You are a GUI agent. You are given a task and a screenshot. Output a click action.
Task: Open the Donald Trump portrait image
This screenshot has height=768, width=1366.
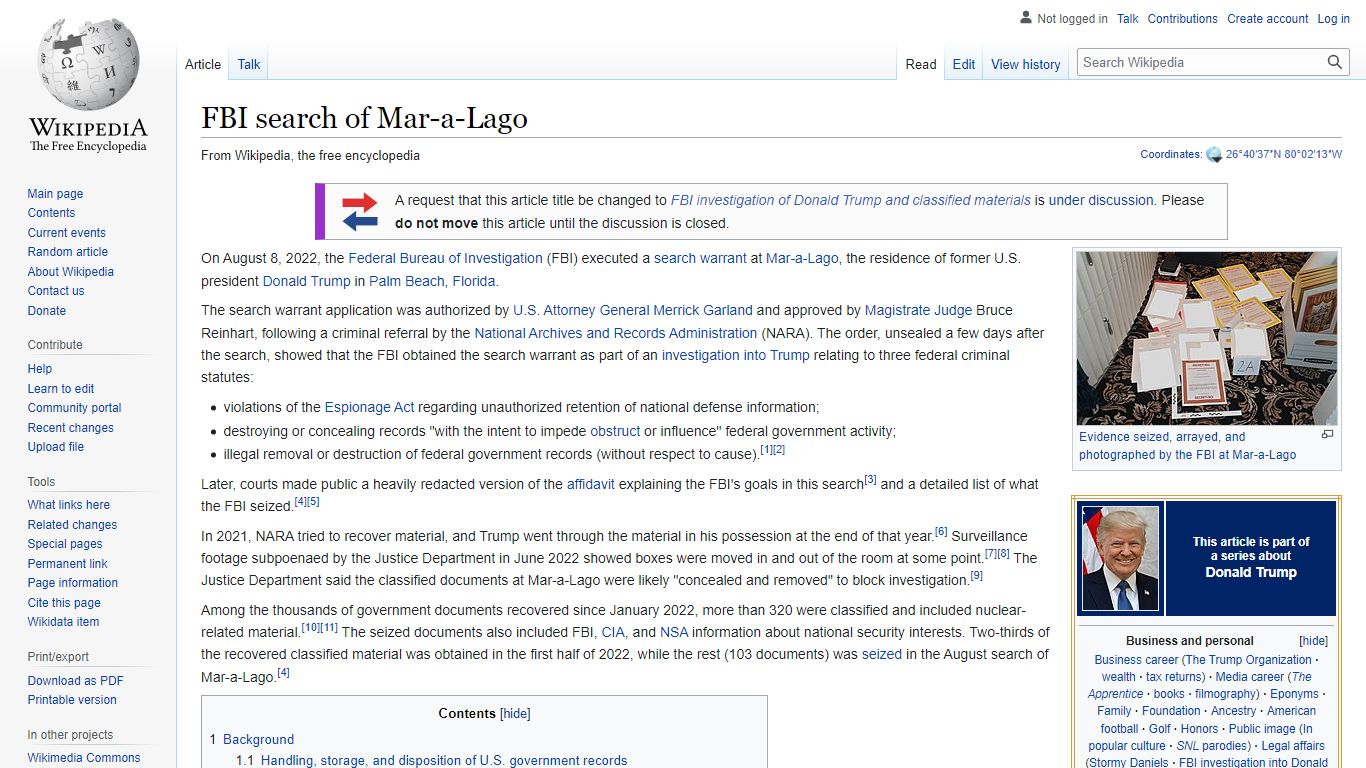point(1120,558)
